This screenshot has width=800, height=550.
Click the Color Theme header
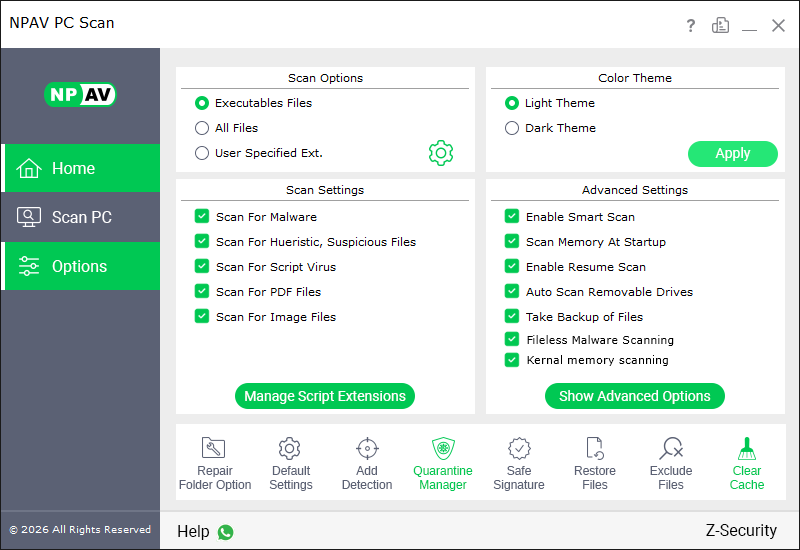(x=635, y=78)
